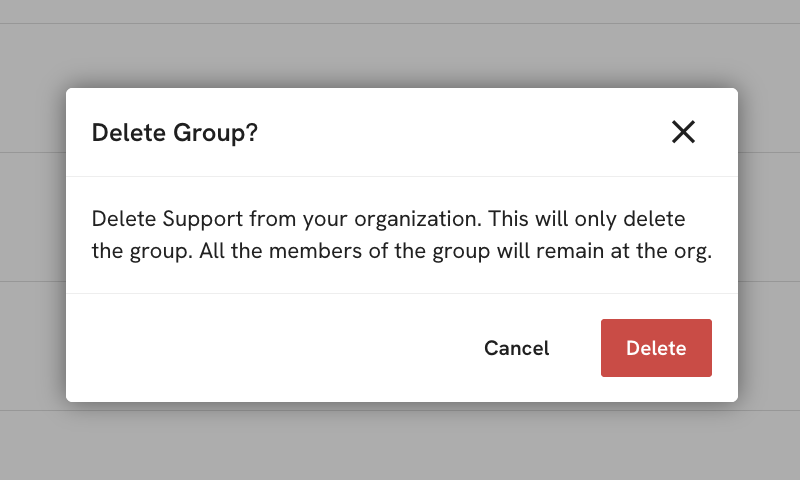The width and height of the screenshot is (800, 480).
Task: Confirm deletion with the red Delete button
Action: coord(656,348)
